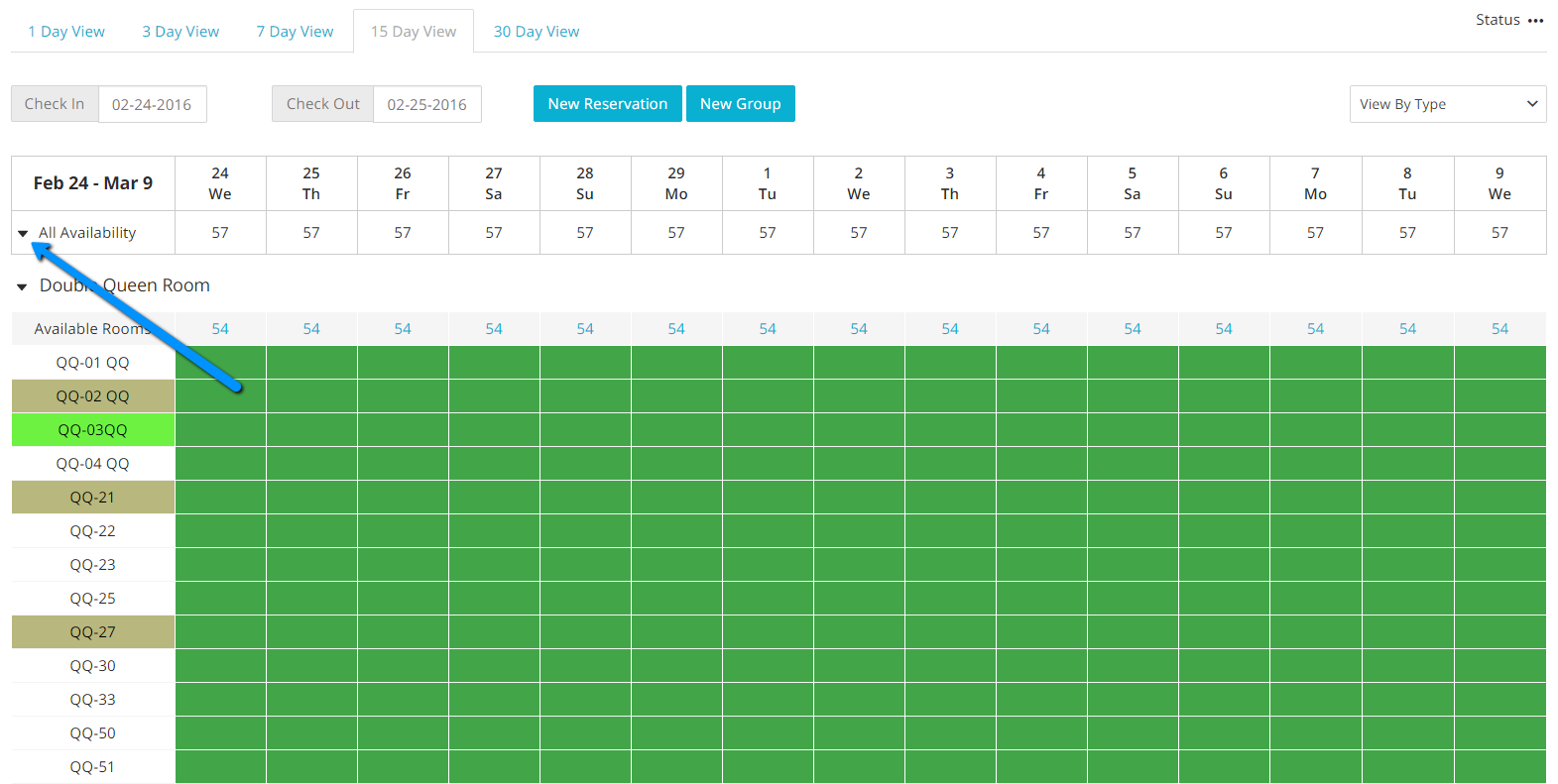Click QQ-04 QQ cell under 26 Fr
1558x784 pixels.
(x=403, y=464)
